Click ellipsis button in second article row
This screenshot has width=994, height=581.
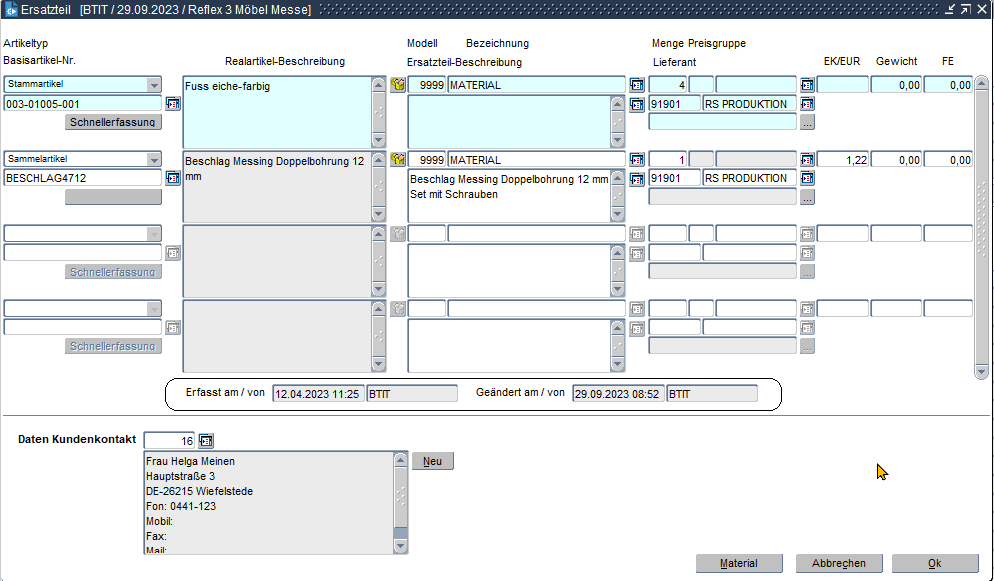(x=807, y=197)
